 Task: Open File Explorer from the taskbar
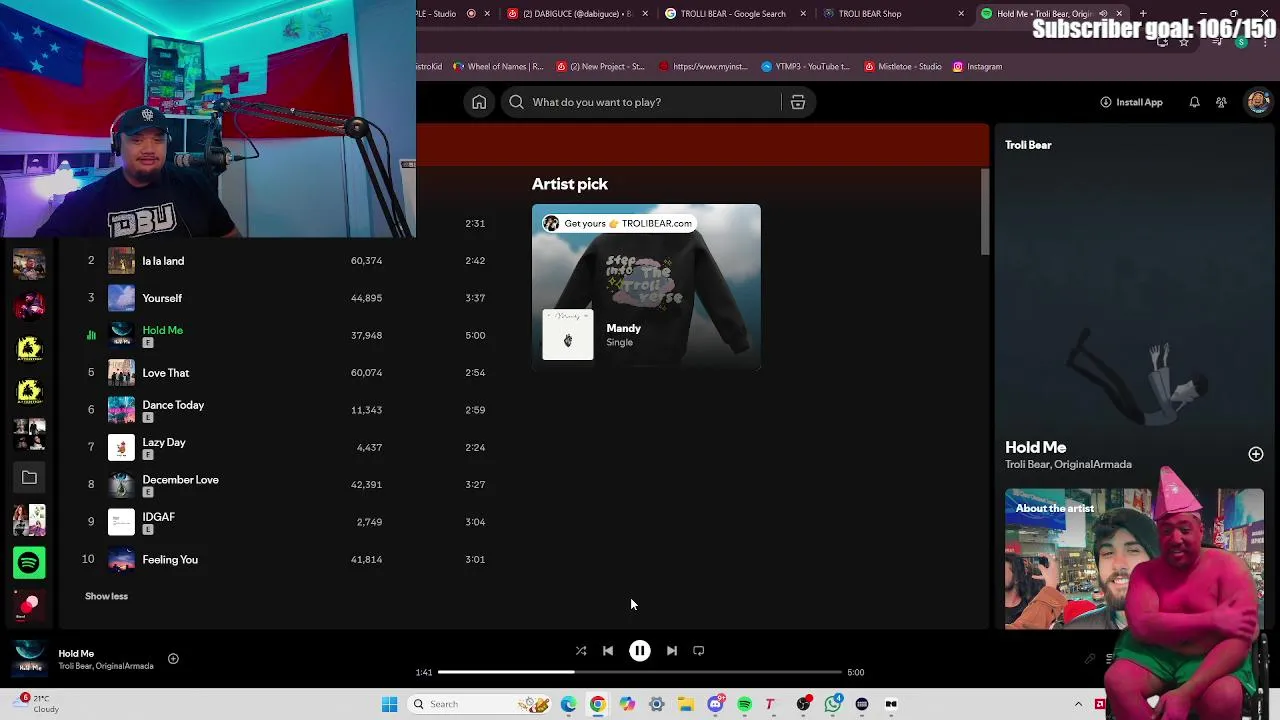[x=686, y=704]
